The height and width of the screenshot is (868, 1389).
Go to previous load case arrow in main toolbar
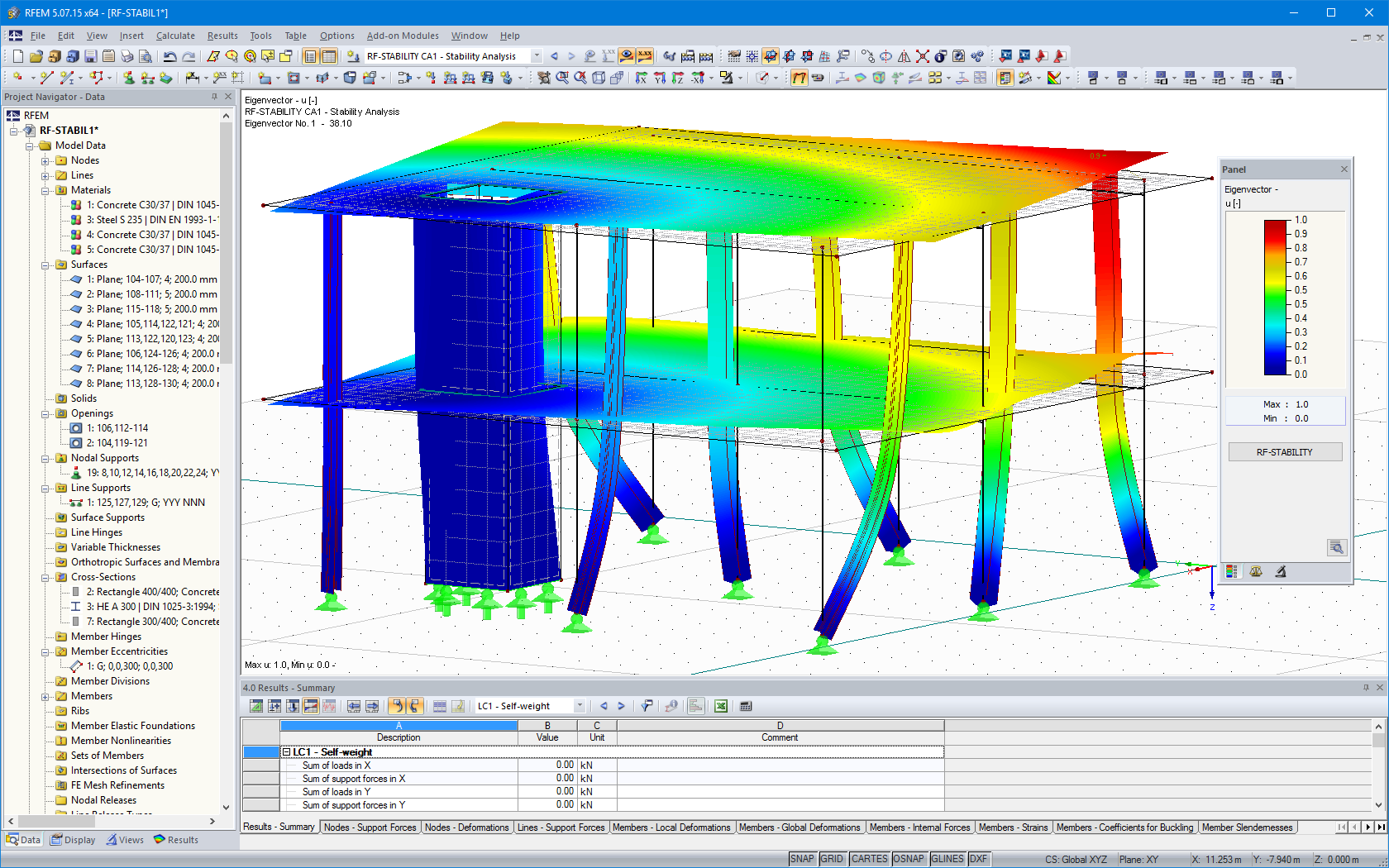[x=554, y=56]
